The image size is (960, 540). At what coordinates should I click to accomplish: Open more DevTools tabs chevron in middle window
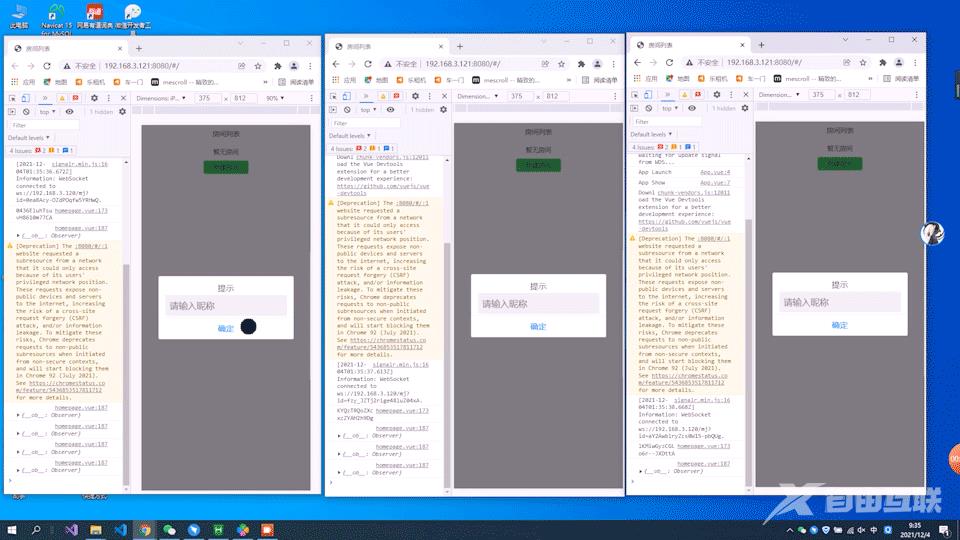366,96
